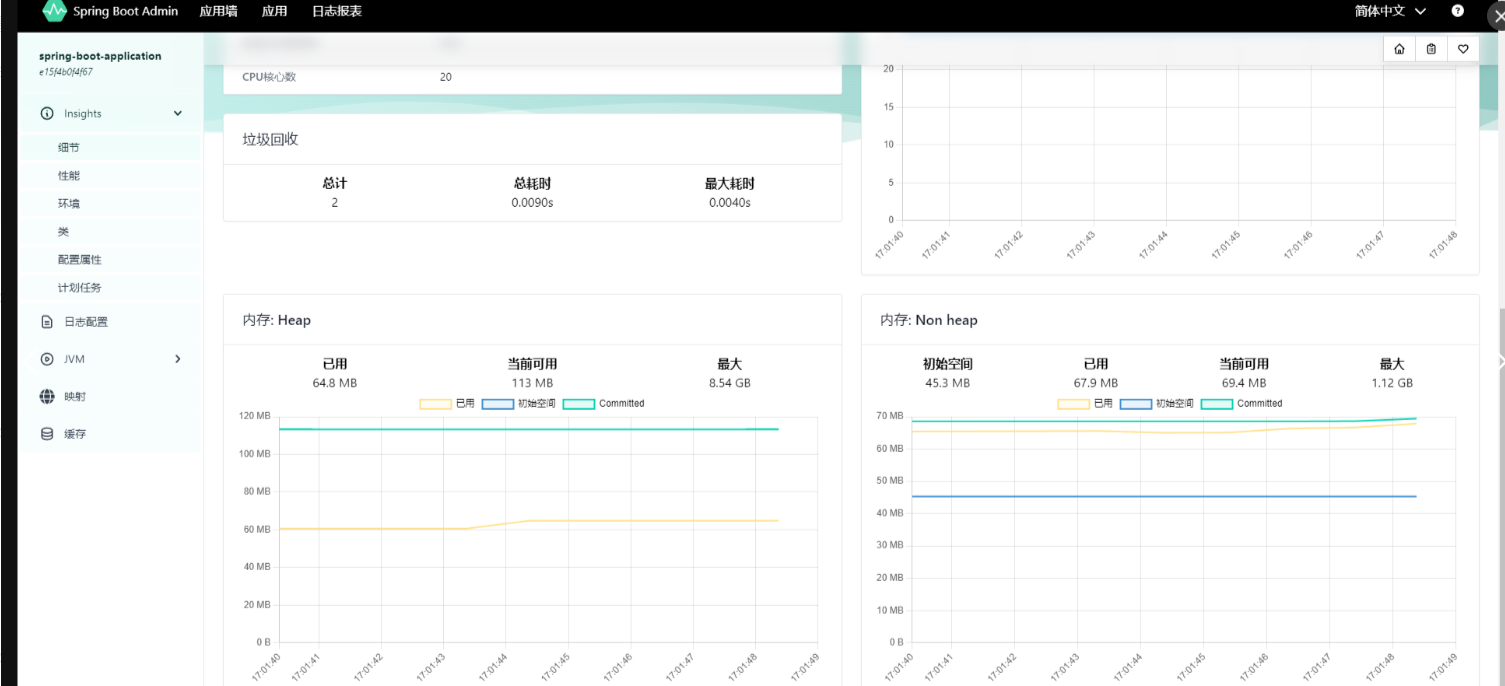Click the CPU核心数 row label
This screenshot has width=1505, height=686.
pyautogui.click(x=269, y=77)
